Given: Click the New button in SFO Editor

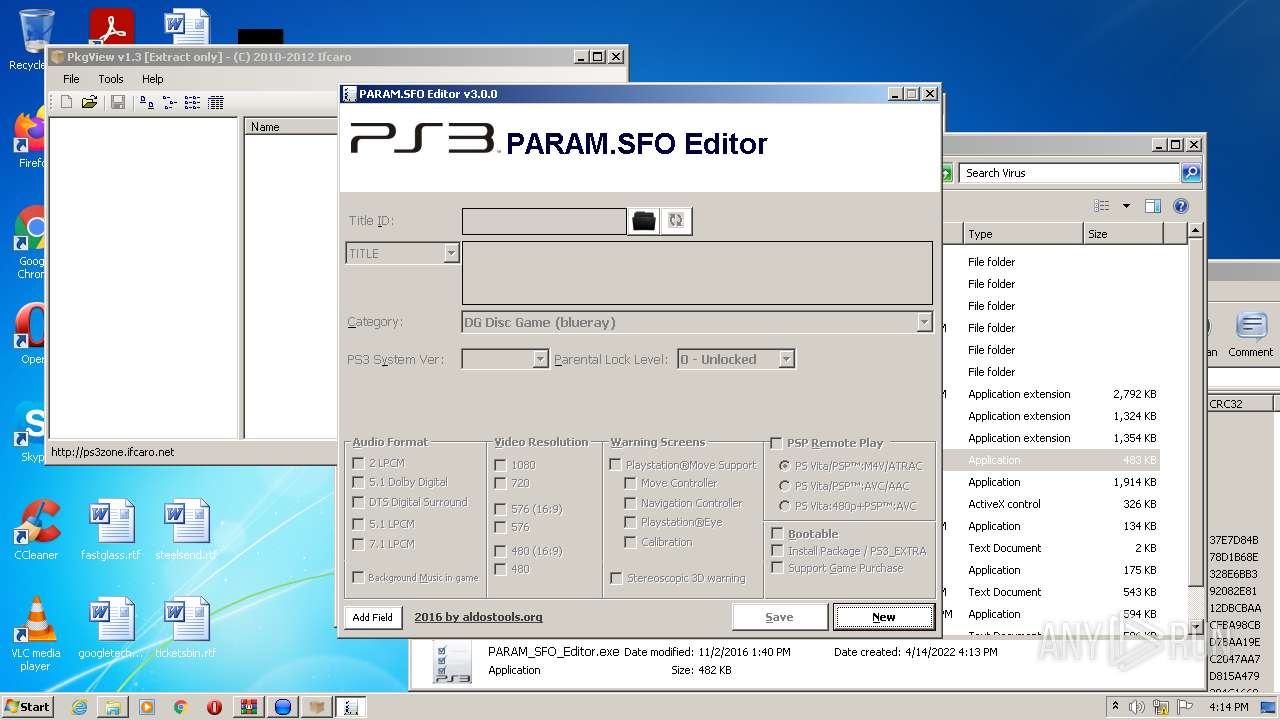Looking at the screenshot, I should tap(883, 617).
